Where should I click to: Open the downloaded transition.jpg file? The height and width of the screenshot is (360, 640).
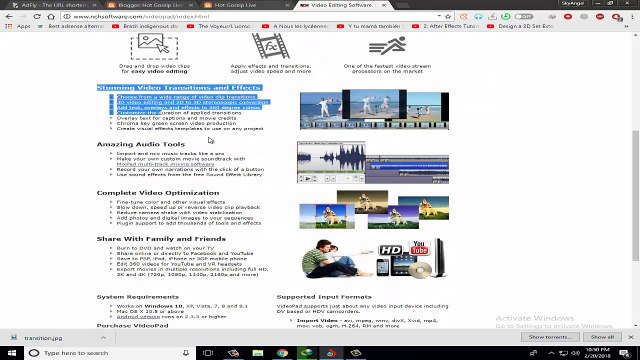pos(43,338)
